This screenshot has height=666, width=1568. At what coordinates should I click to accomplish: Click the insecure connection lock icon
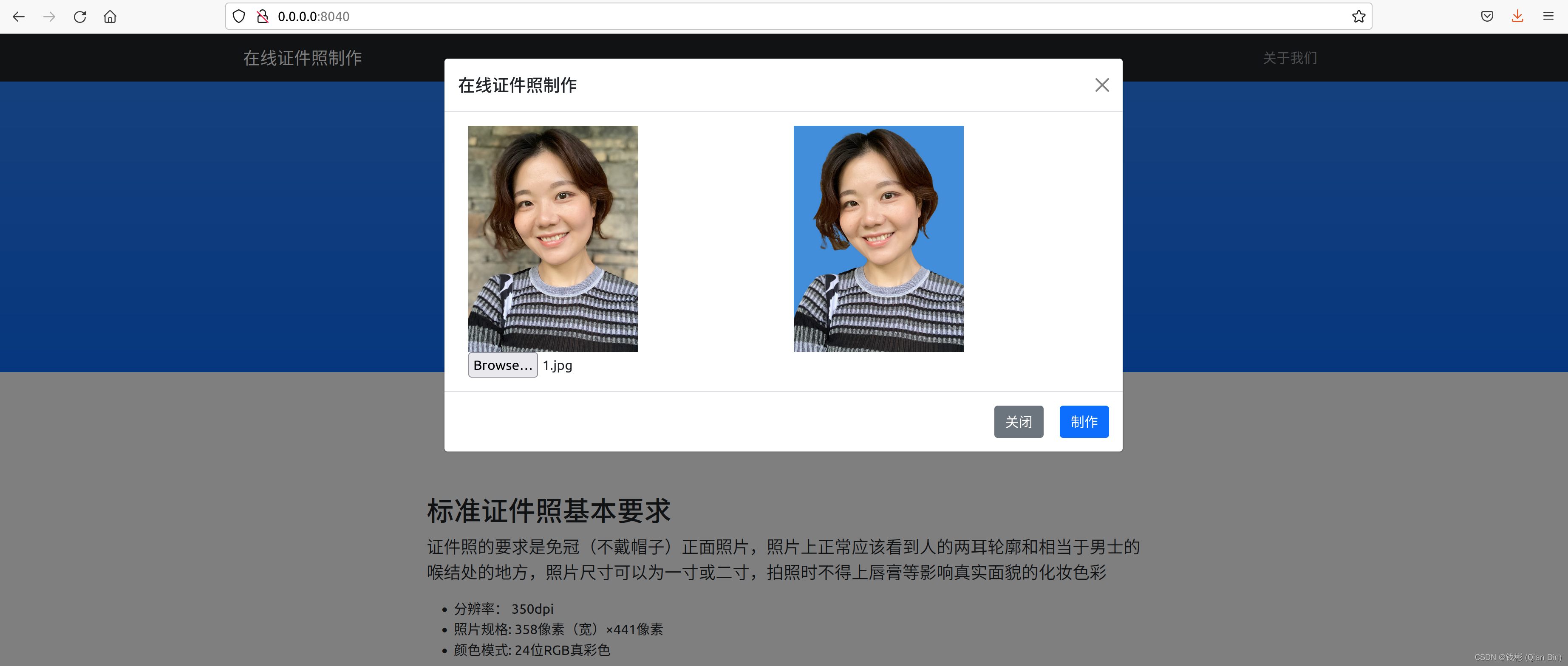pyautogui.click(x=262, y=17)
